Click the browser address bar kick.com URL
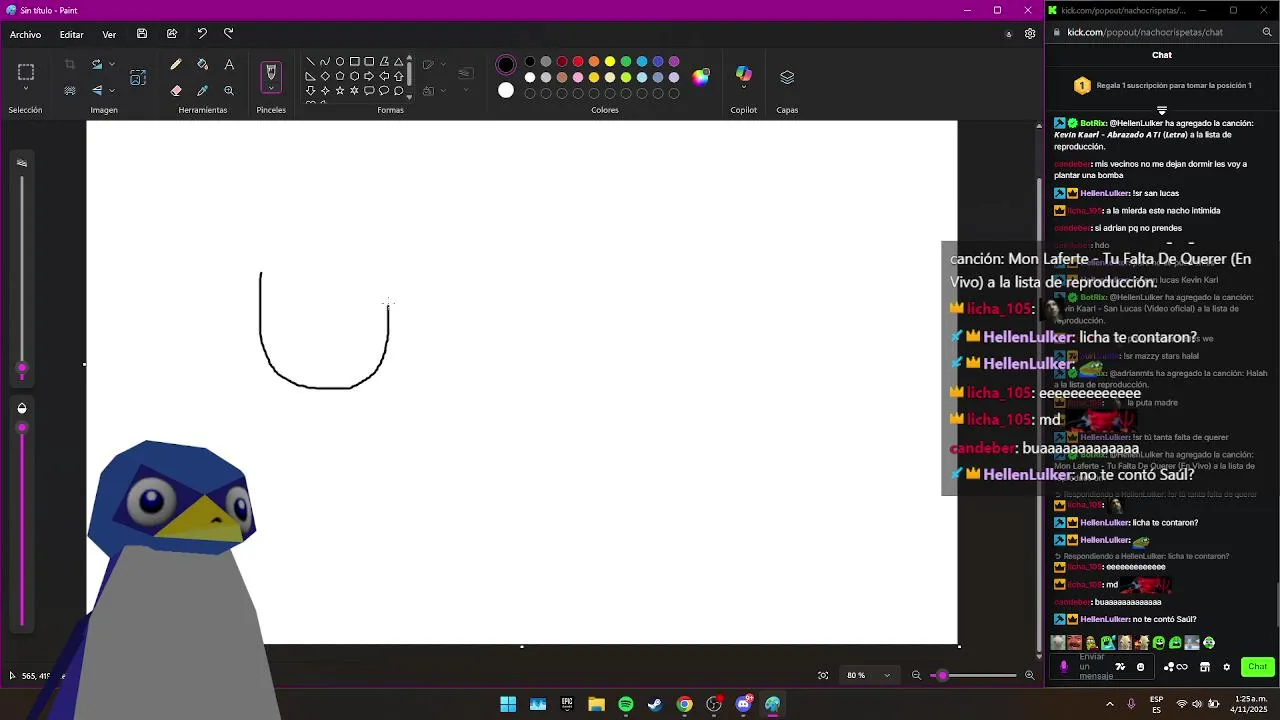The image size is (1280, 720). [x=1145, y=32]
